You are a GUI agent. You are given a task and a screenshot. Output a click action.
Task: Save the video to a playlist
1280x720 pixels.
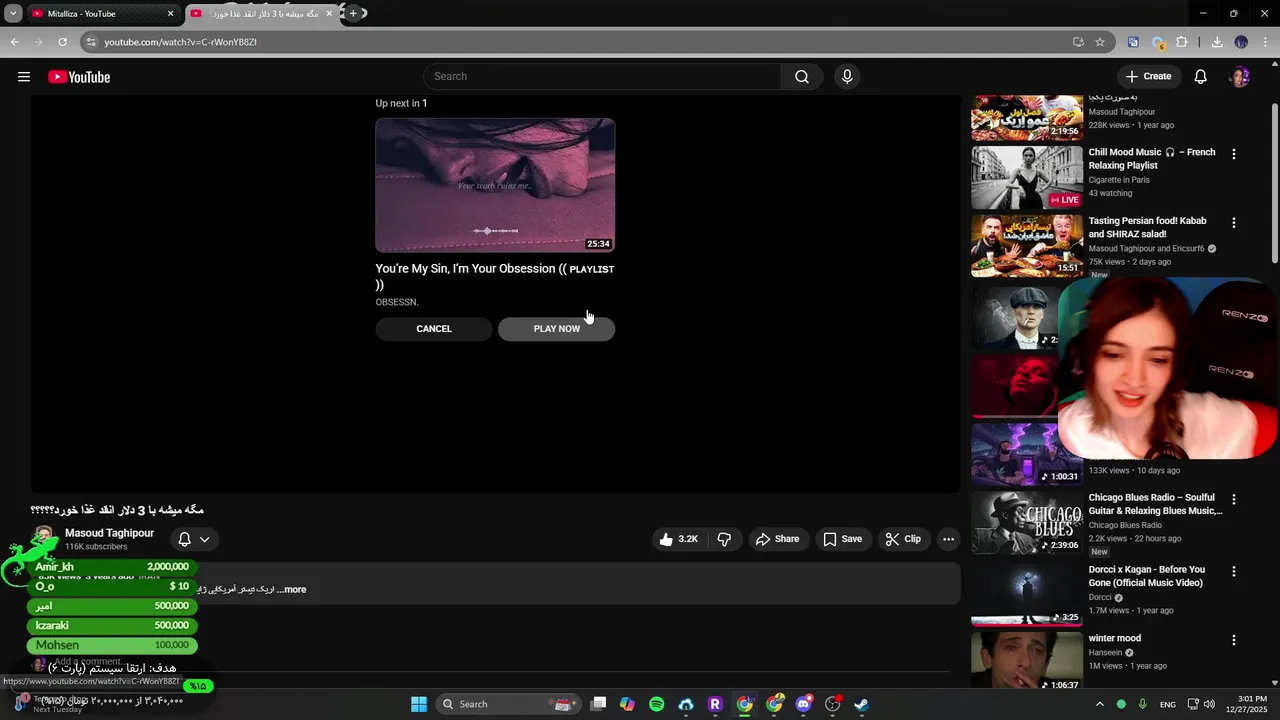coord(842,539)
